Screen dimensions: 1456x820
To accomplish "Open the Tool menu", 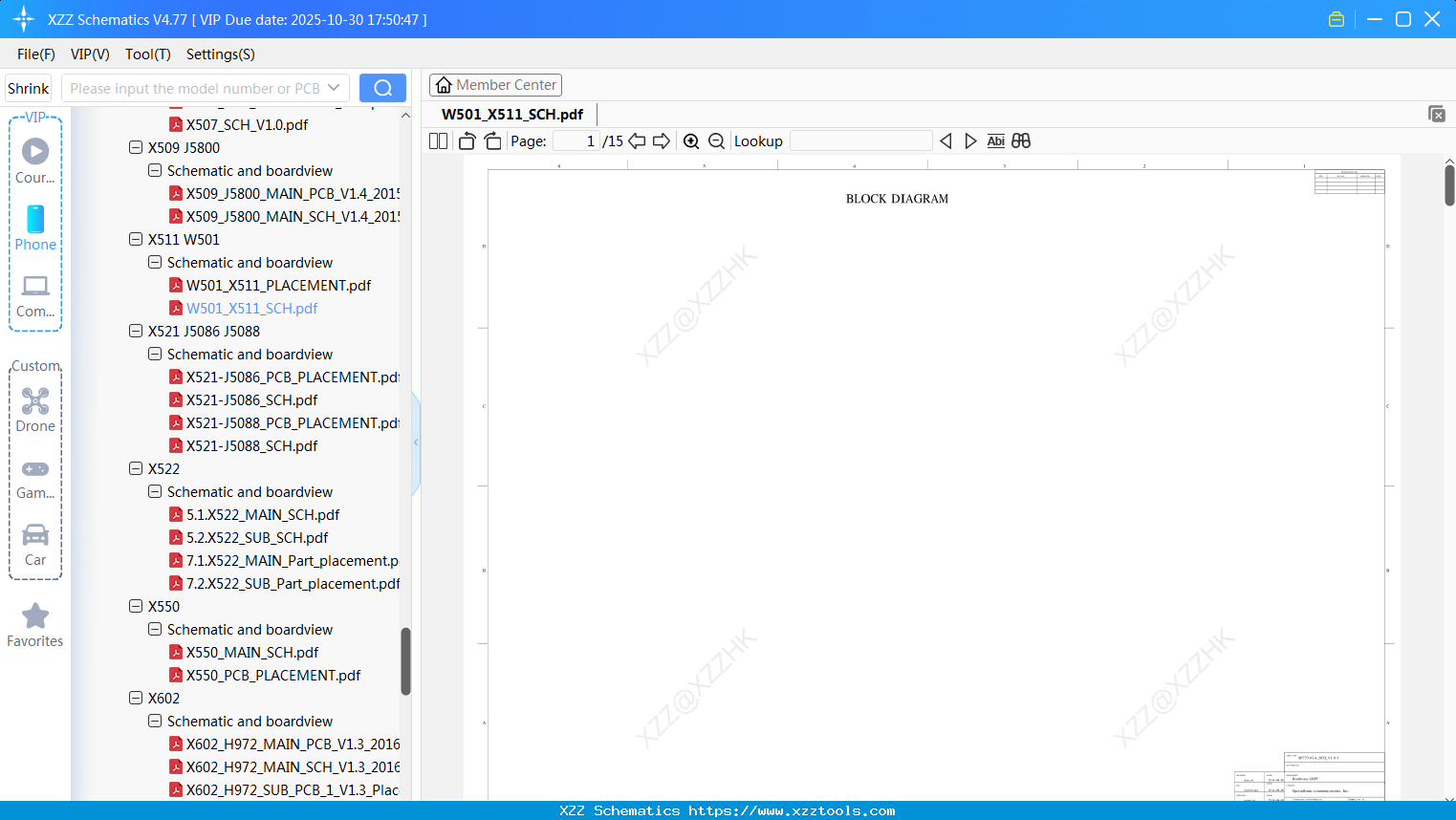I will (147, 54).
